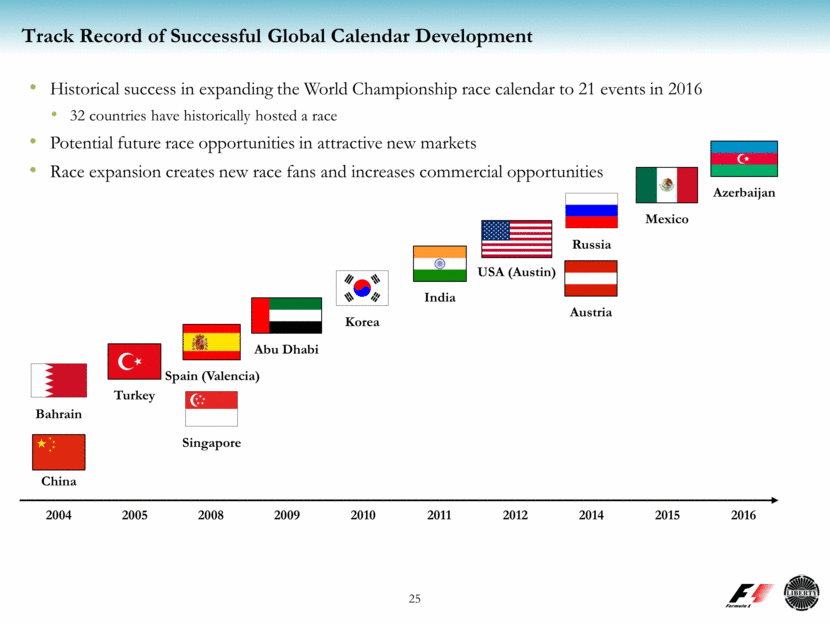The width and height of the screenshot is (830, 623).
Task: Select the Korea flag
Action: pos(361,288)
